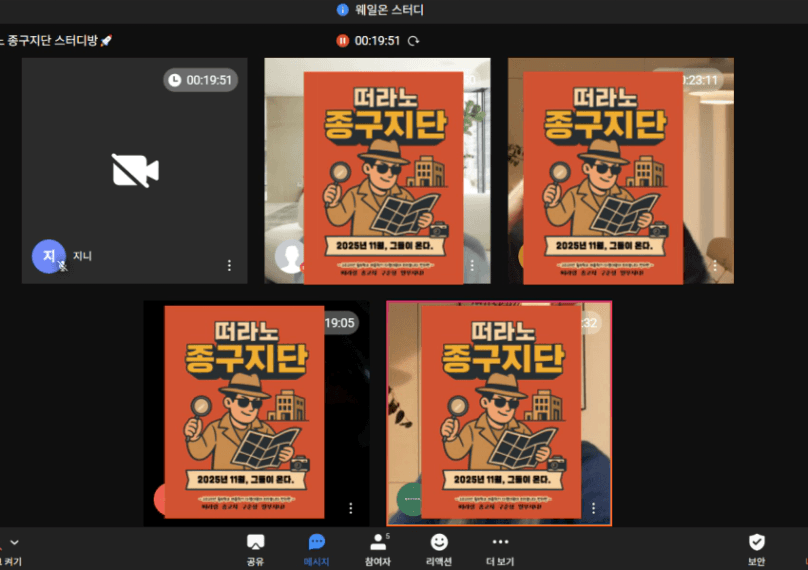
Task: Click the 지 avatar circle for 지니
Action: click(49, 256)
